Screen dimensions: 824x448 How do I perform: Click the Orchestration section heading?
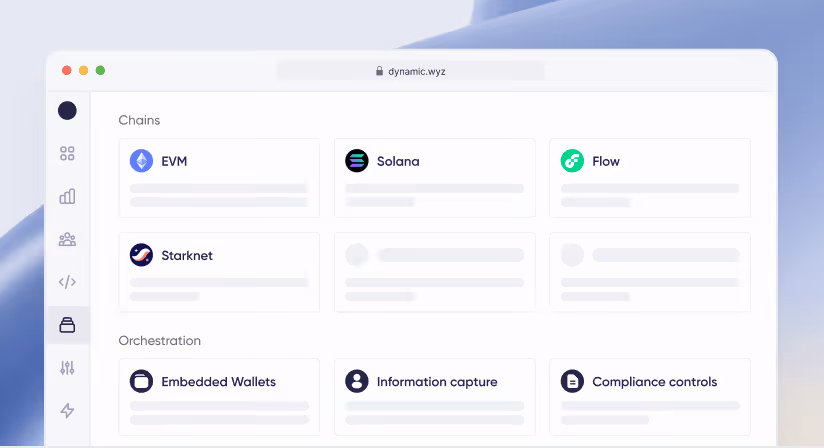[160, 340]
